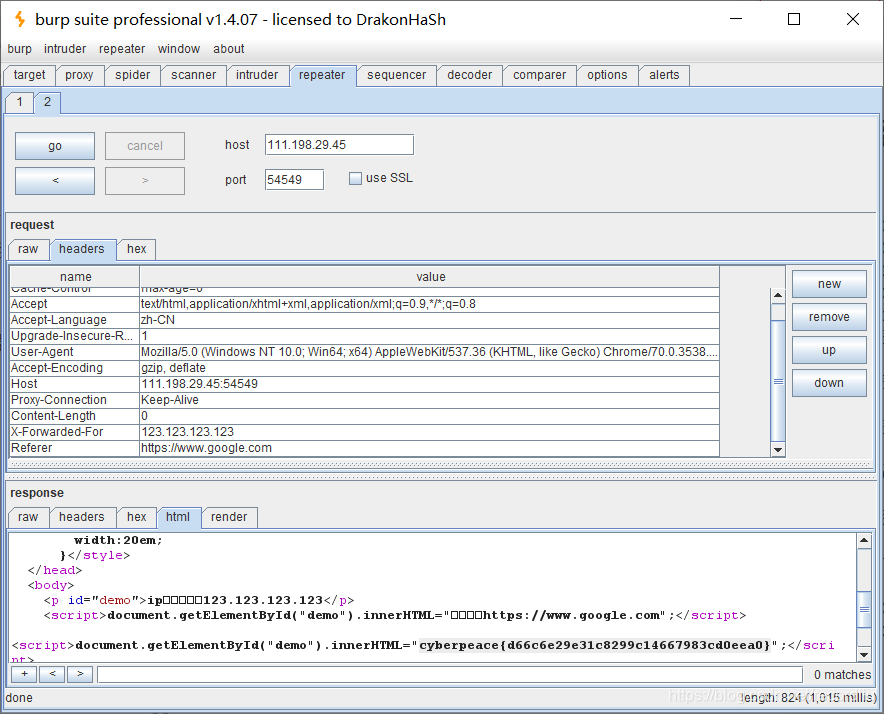Switch to the decoder tab
The width and height of the screenshot is (884, 714).
tap(469, 75)
